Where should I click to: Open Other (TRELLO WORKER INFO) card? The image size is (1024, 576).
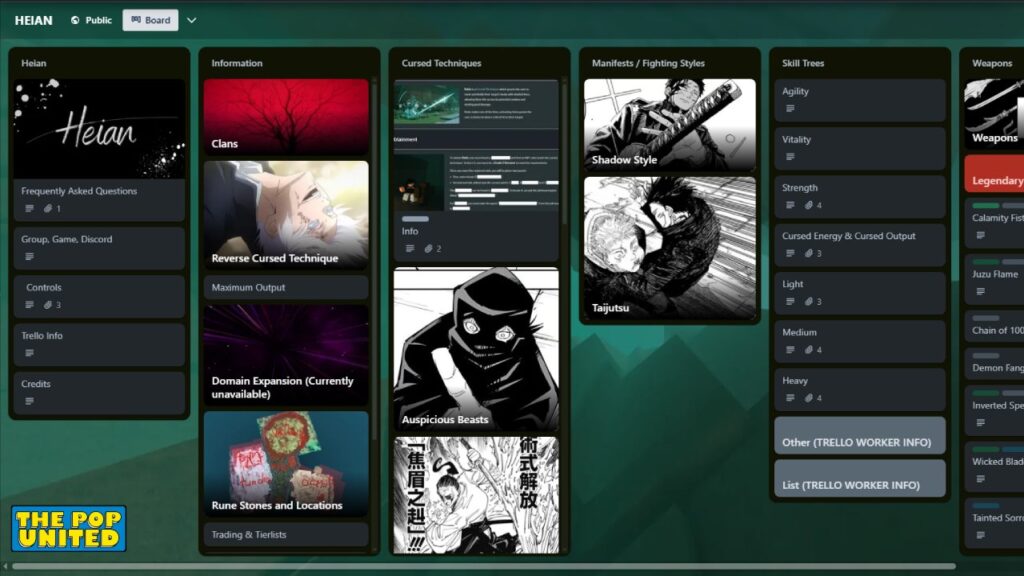(859, 436)
